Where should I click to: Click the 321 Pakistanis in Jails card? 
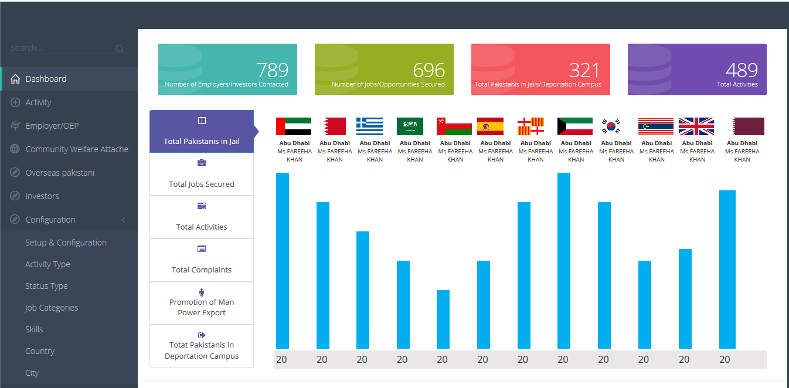coord(540,69)
